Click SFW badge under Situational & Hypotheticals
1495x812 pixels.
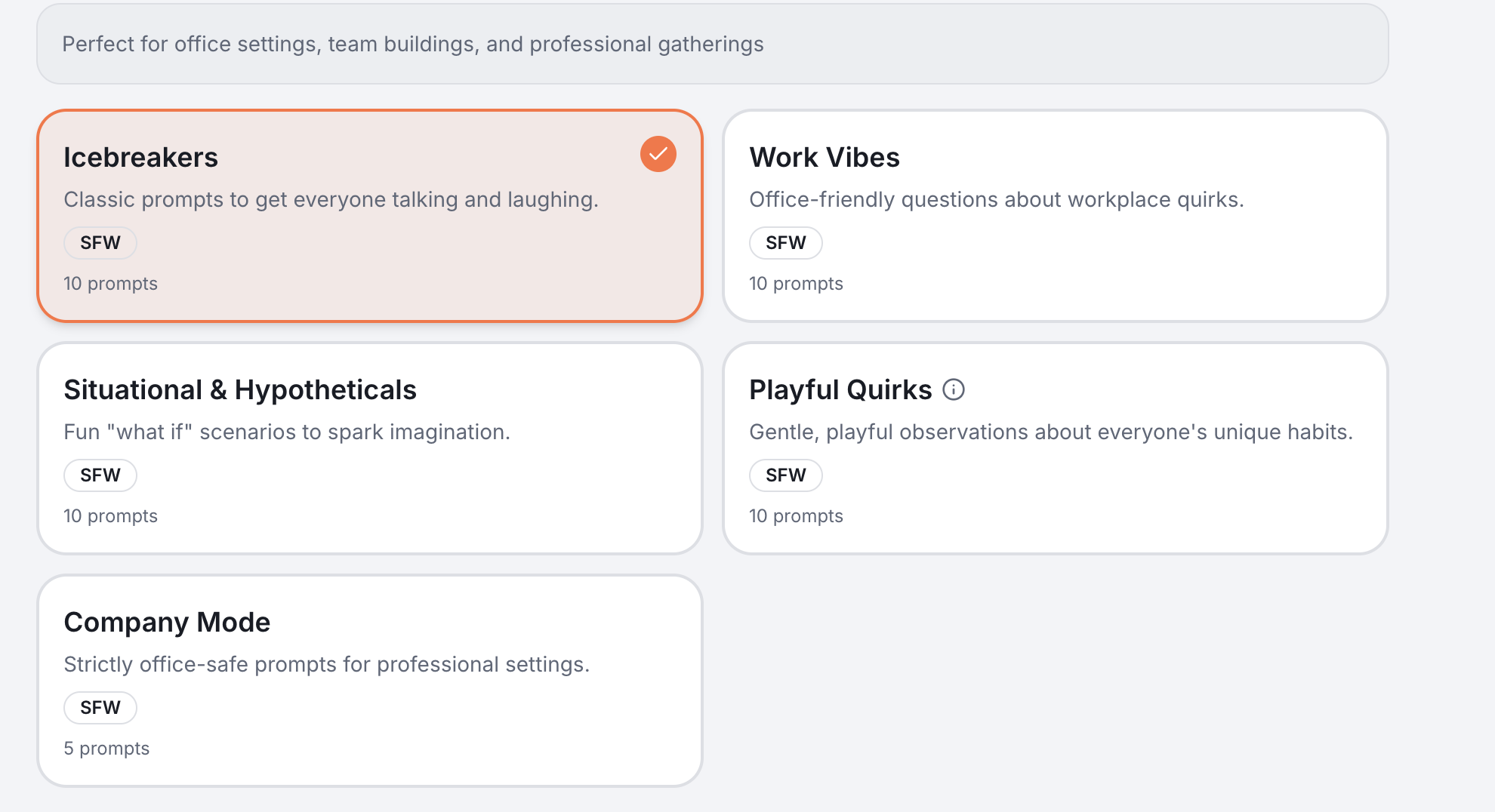[x=100, y=475]
